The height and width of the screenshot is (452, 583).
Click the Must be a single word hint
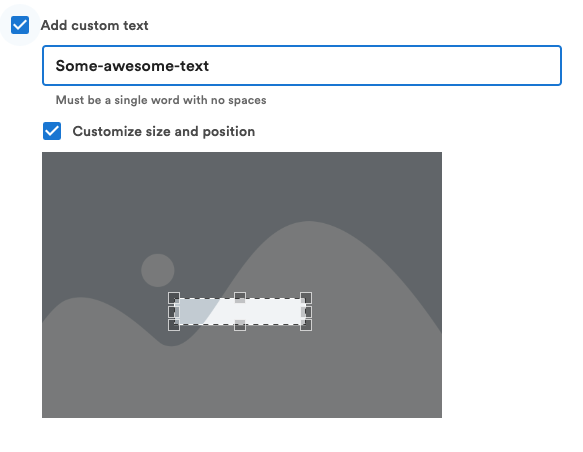pos(161,100)
